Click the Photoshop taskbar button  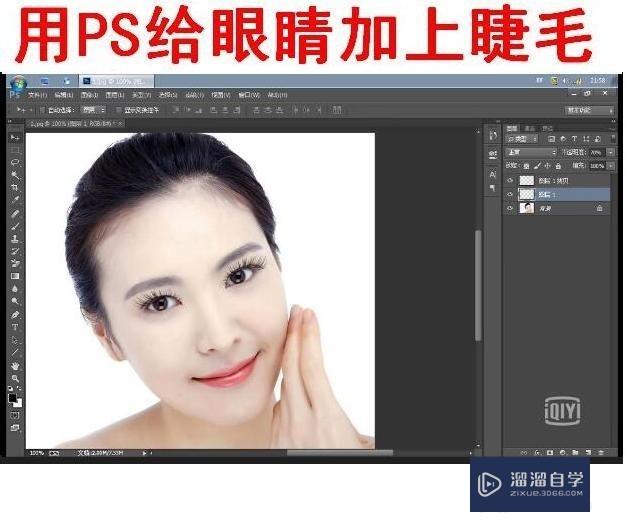116,81
